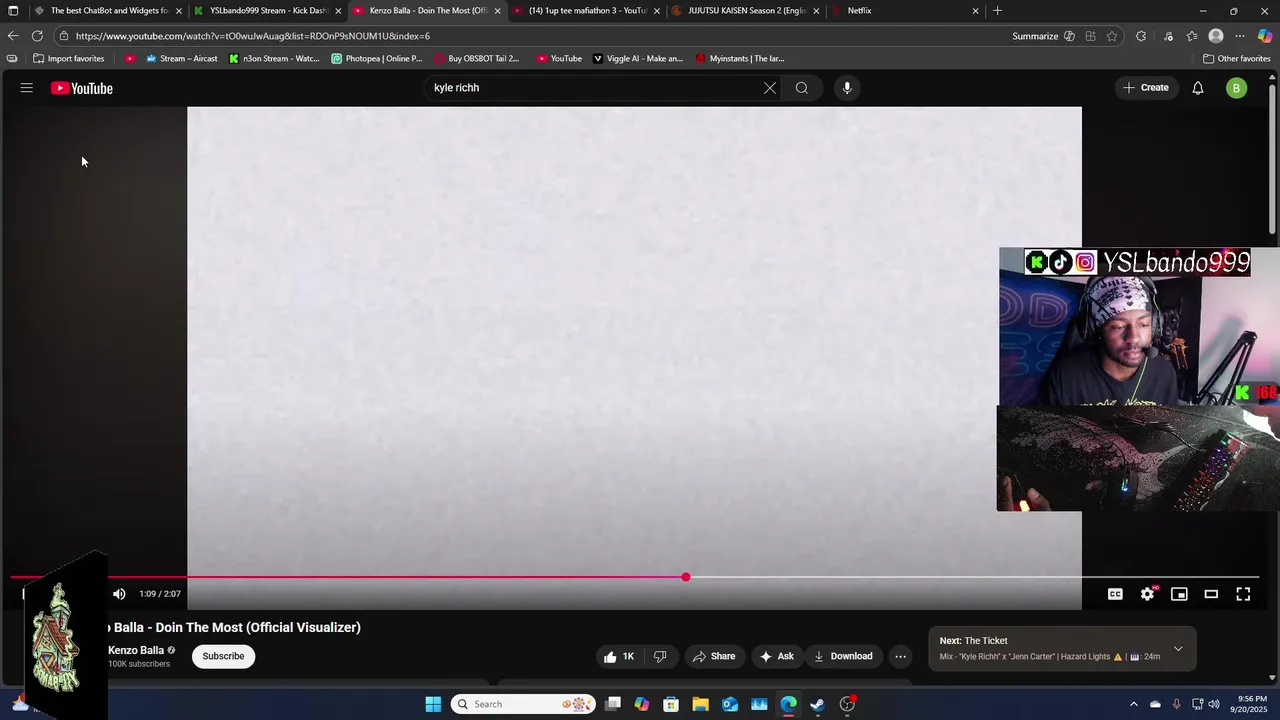
Task: Click the Windows taskbar Search box
Action: coord(523,704)
